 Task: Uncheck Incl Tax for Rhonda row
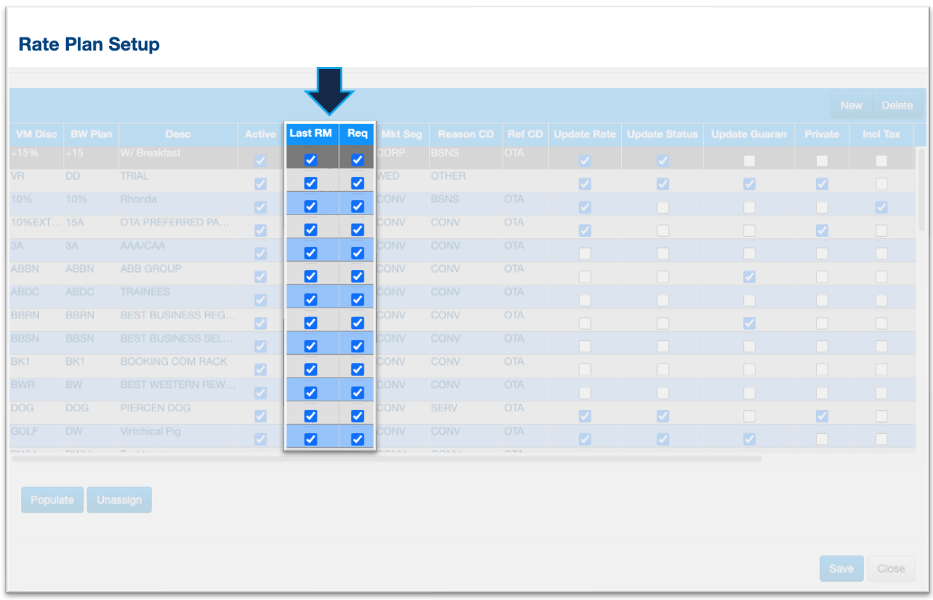[x=881, y=207]
